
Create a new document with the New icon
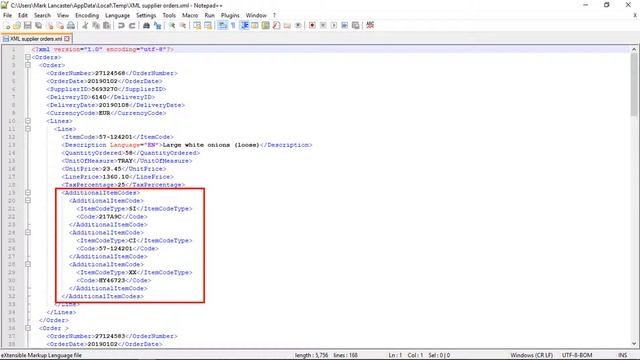[7, 25]
